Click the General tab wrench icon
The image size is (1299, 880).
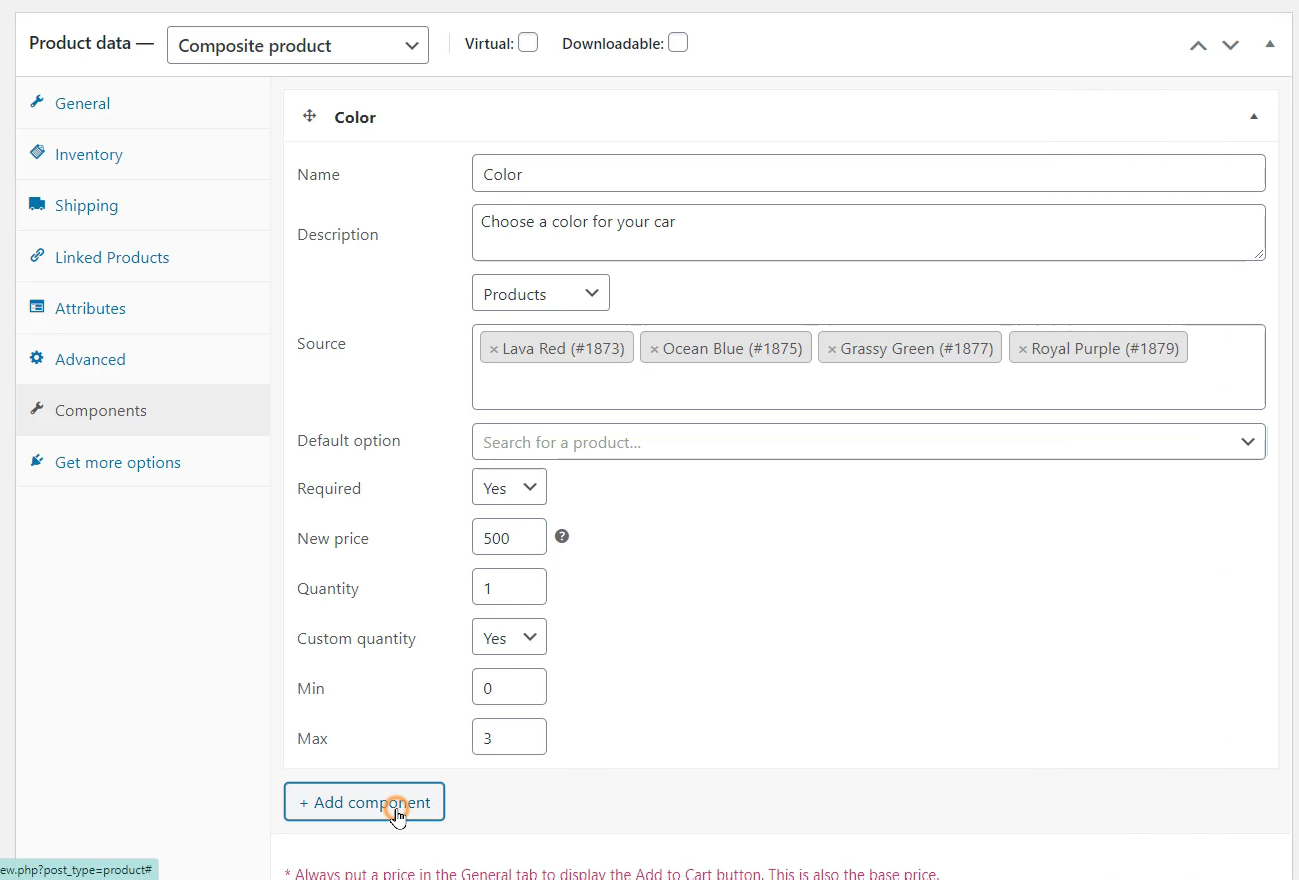(x=37, y=102)
